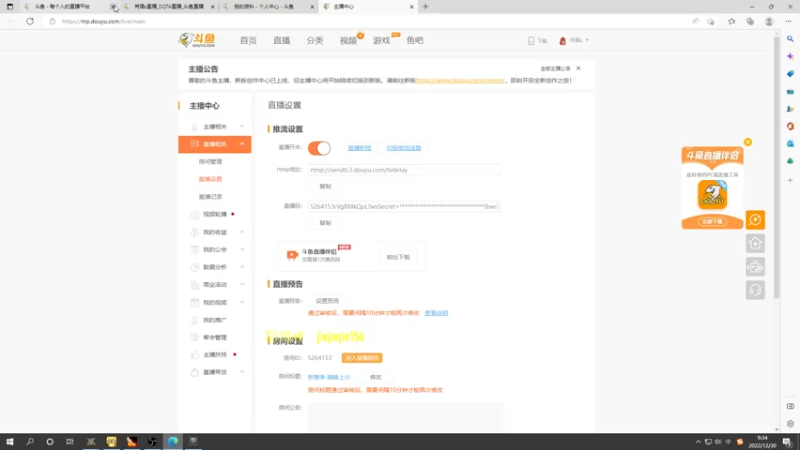The image size is (800, 450).
Task: Open the 查看说明 link
Action: click(x=436, y=313)
